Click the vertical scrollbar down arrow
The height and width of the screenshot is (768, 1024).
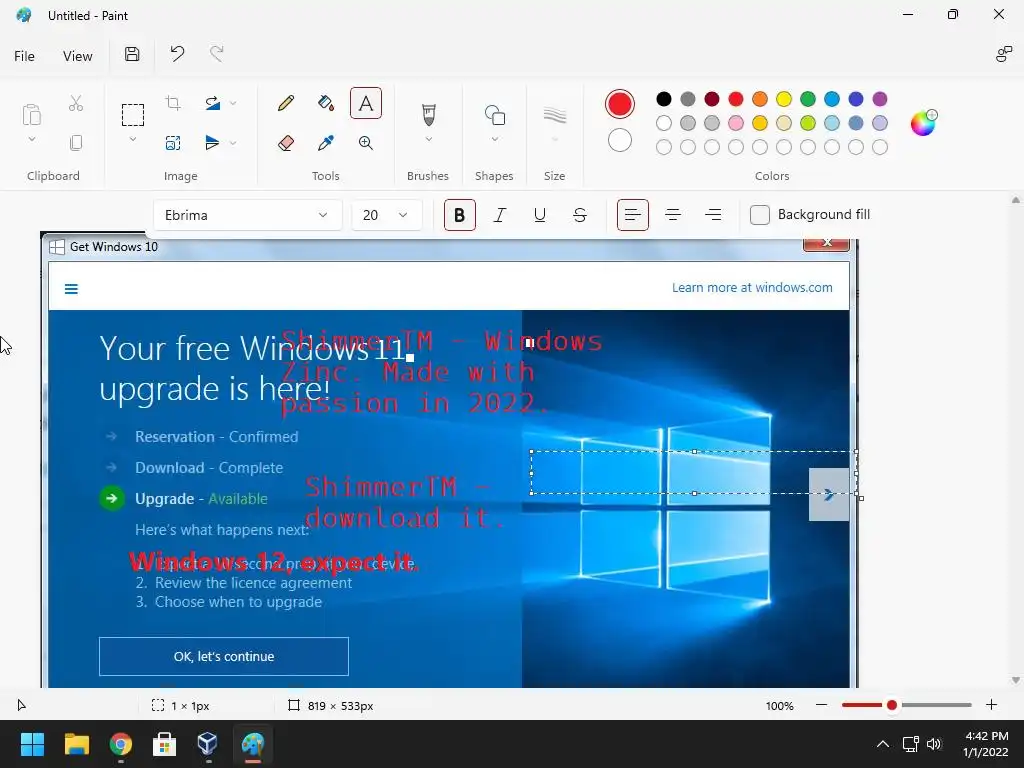pos(1016,680)
